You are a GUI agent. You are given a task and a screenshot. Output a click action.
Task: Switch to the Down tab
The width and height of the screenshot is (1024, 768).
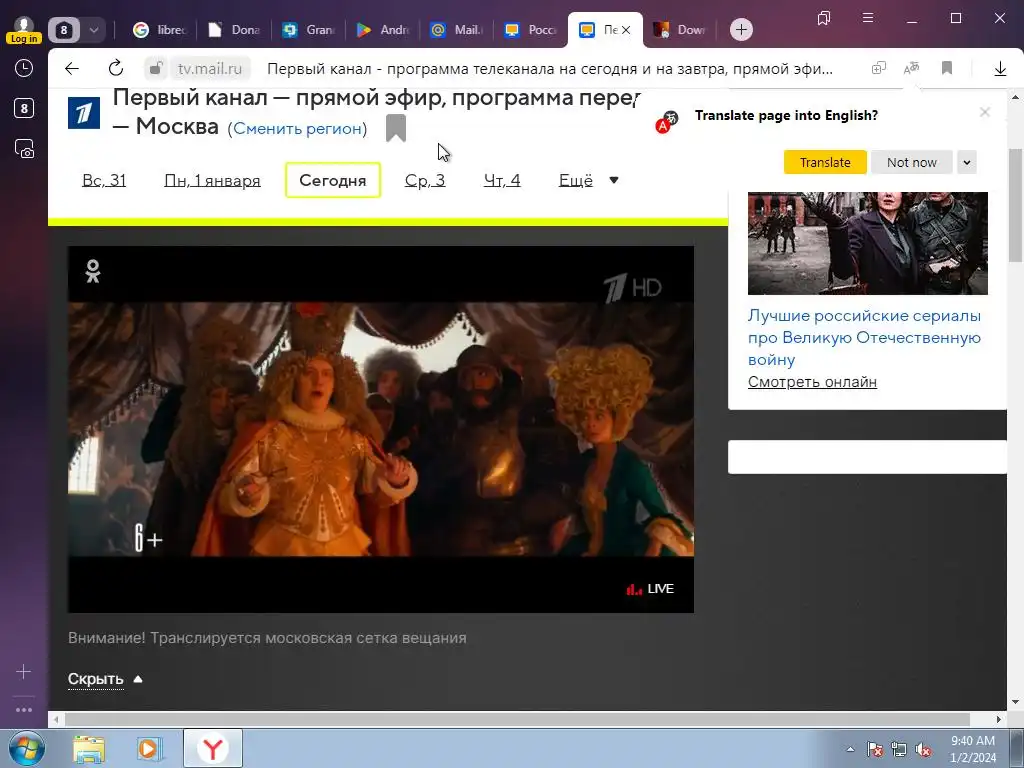point(680,29)
